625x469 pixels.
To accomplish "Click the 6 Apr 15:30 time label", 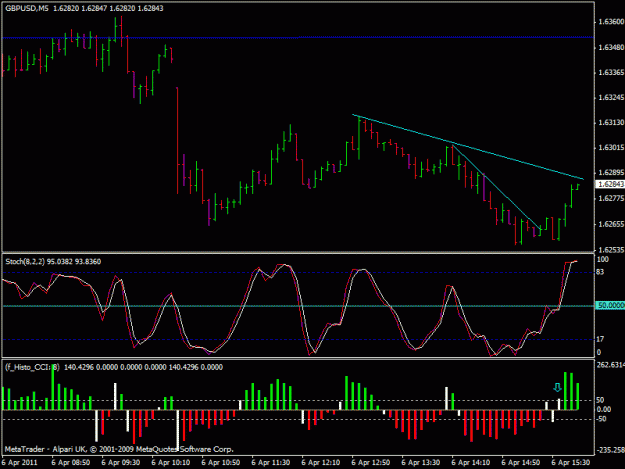I will 570,463.
